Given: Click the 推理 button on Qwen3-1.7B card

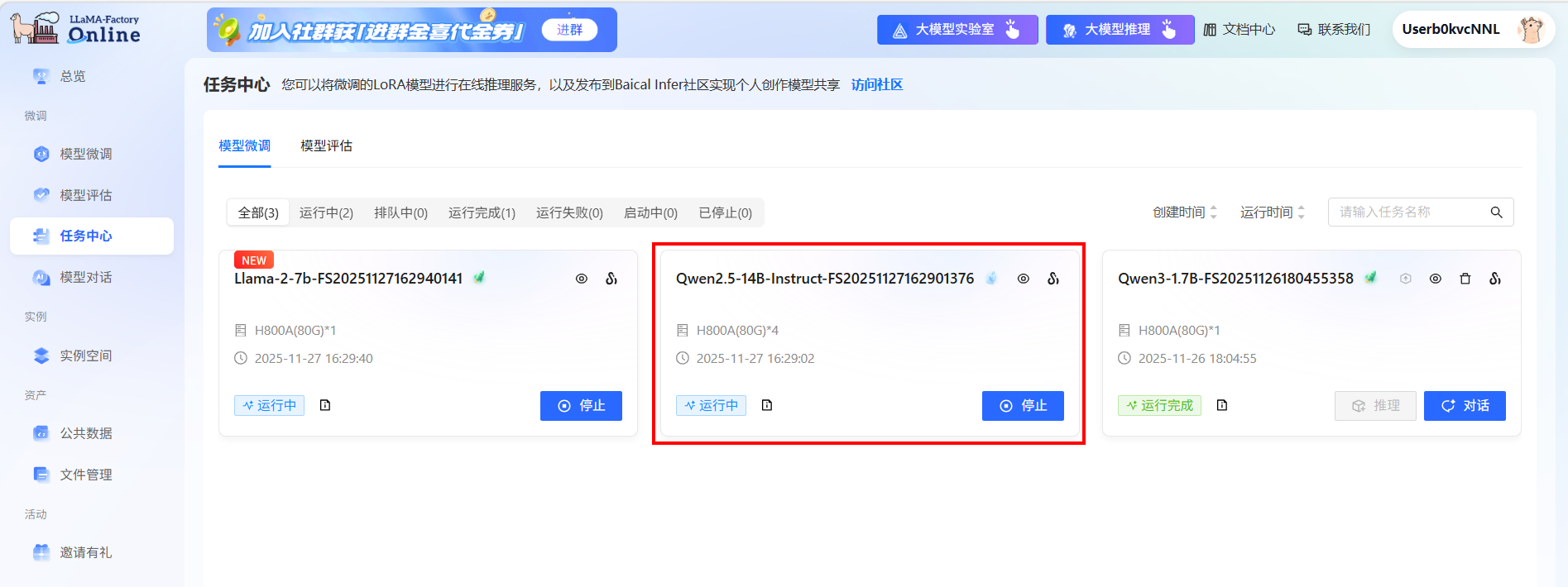Looking at the screenshot, I should pyautogui.click(x=1375, y=406).
